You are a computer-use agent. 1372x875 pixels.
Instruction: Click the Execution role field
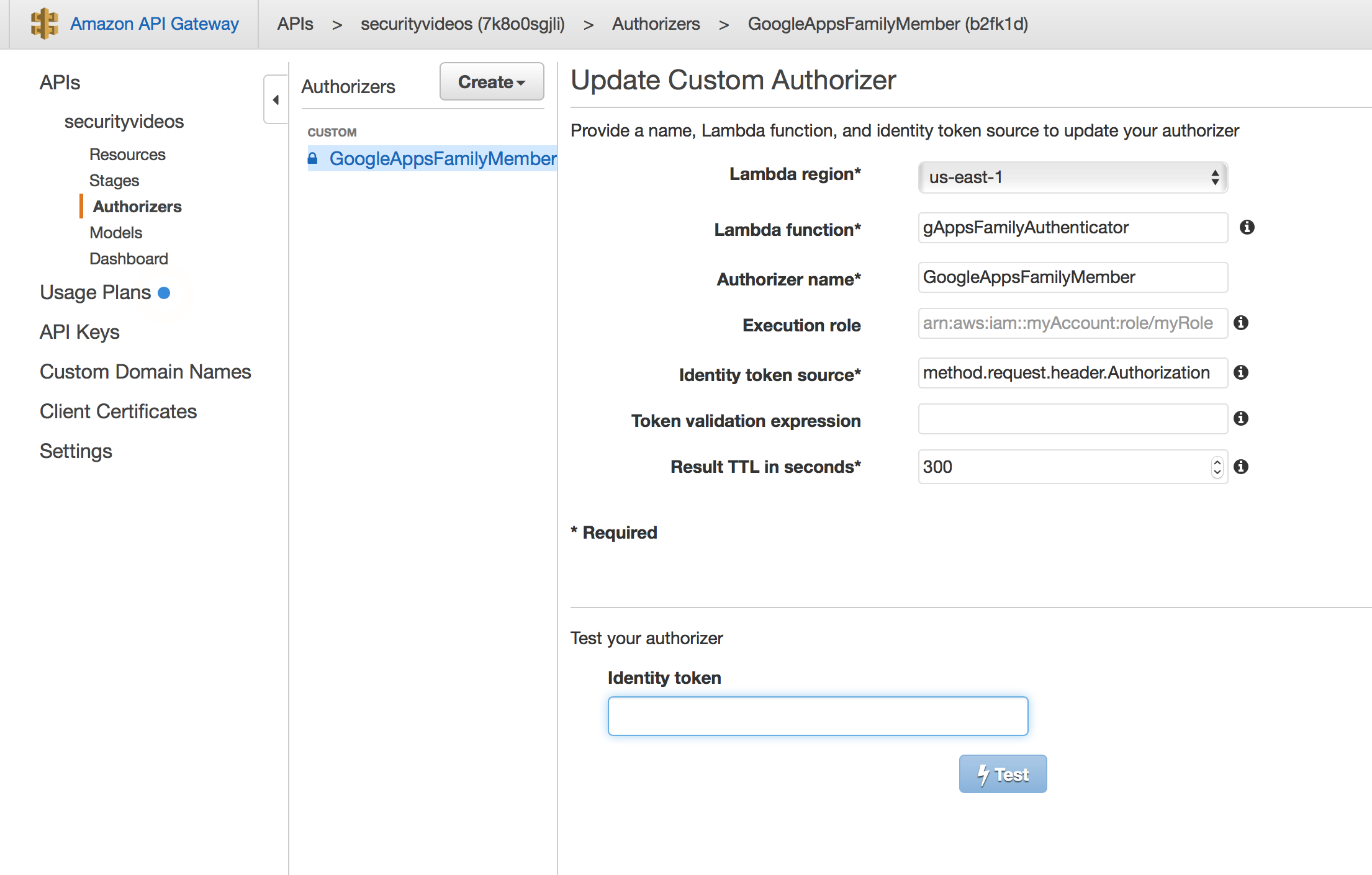(x=1073, y=323)
